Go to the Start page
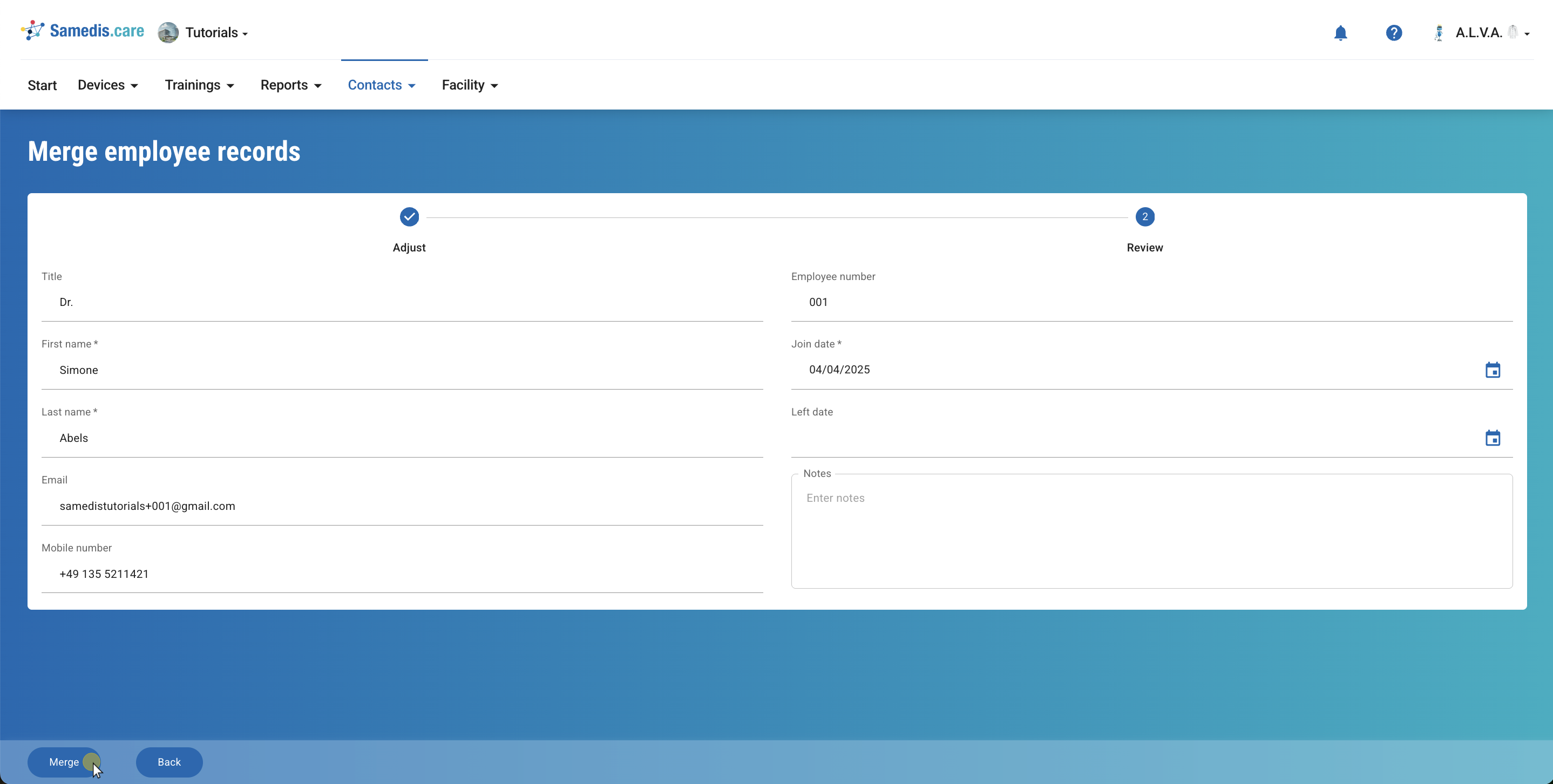This screenshot has width=1553, height=784. point(42,85)
